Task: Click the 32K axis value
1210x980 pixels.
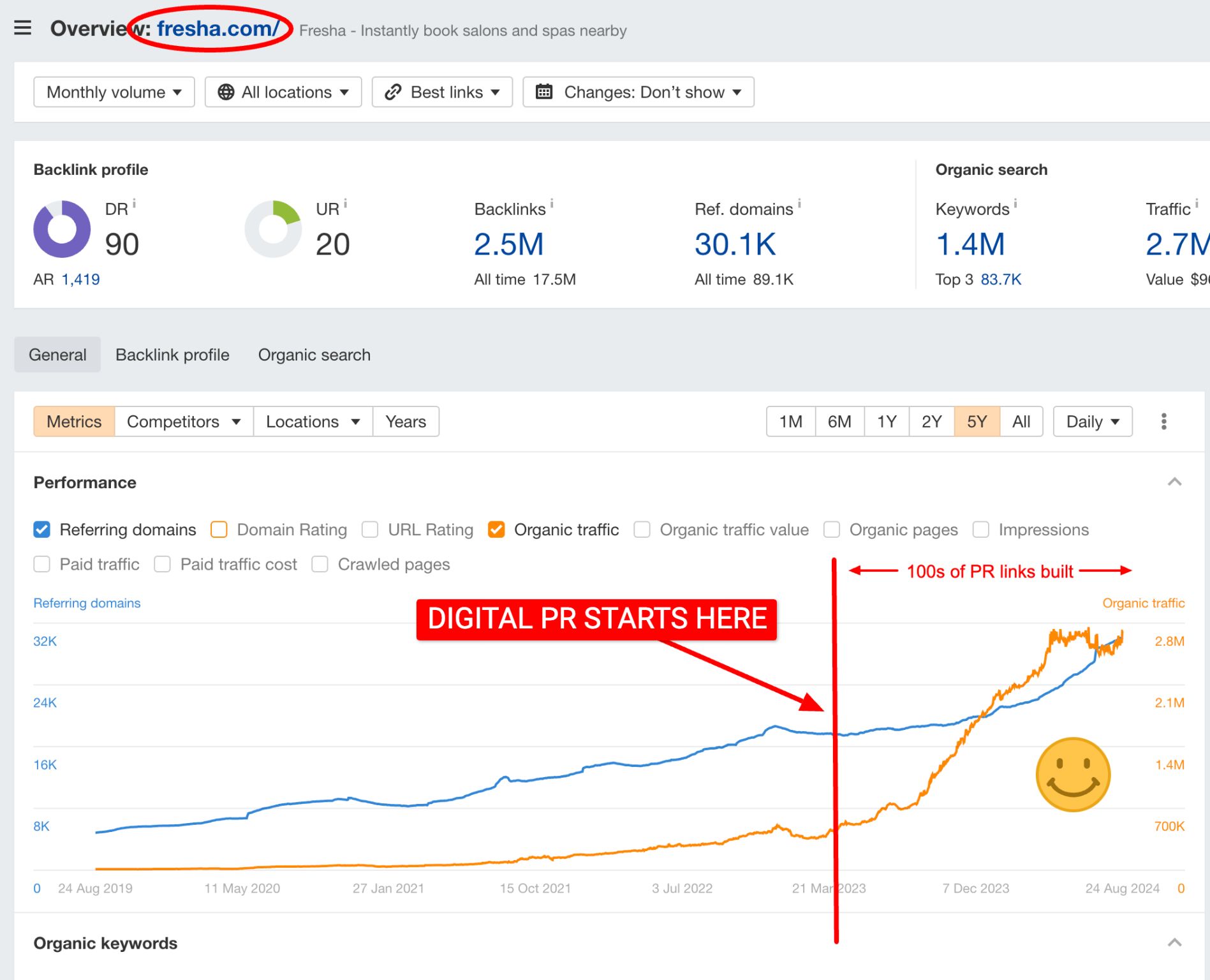Action: (x=45, y=641)
